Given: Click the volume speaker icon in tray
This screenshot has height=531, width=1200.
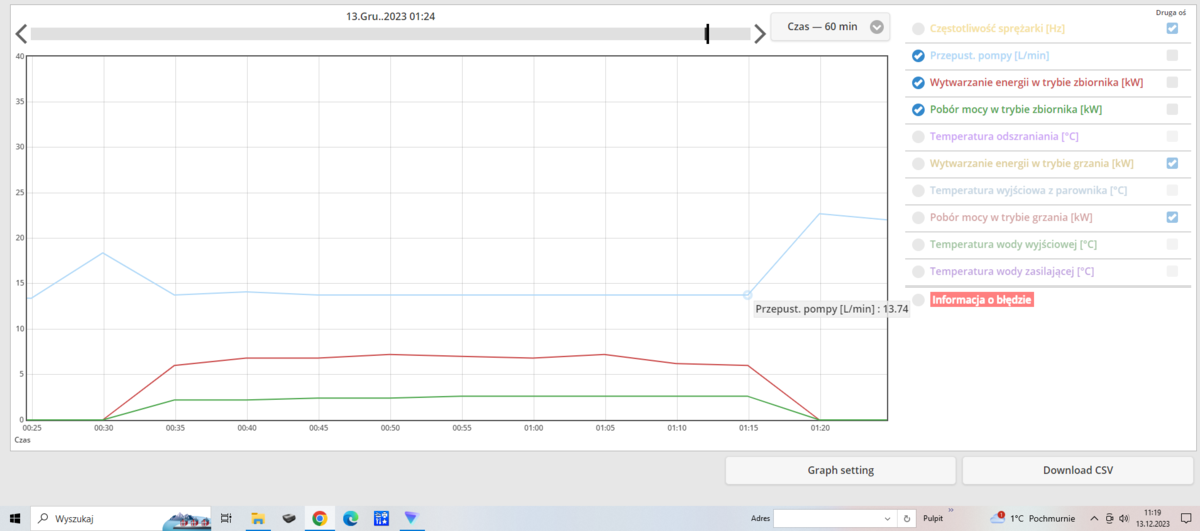Looking at the screenshot, I should [1124, 518].
